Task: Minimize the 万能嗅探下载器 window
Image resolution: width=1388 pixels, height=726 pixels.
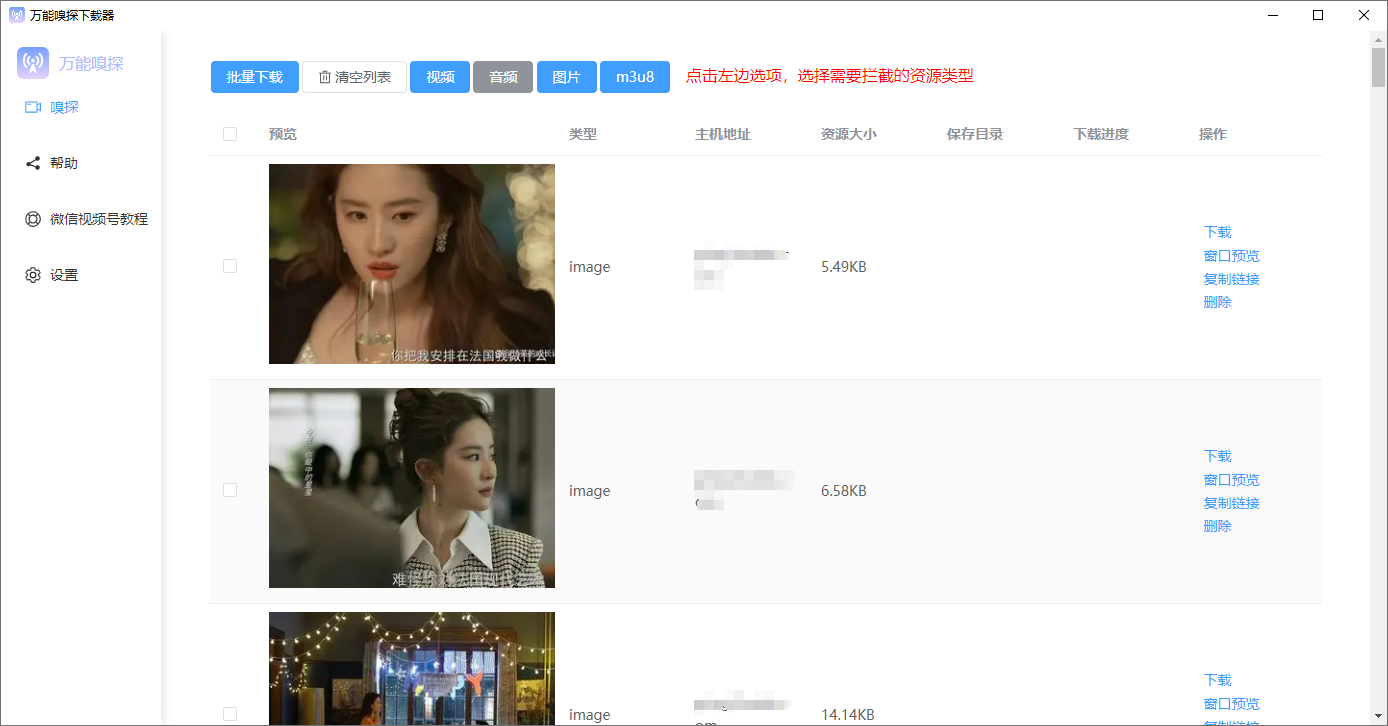Action: (x=1272, y=15)
